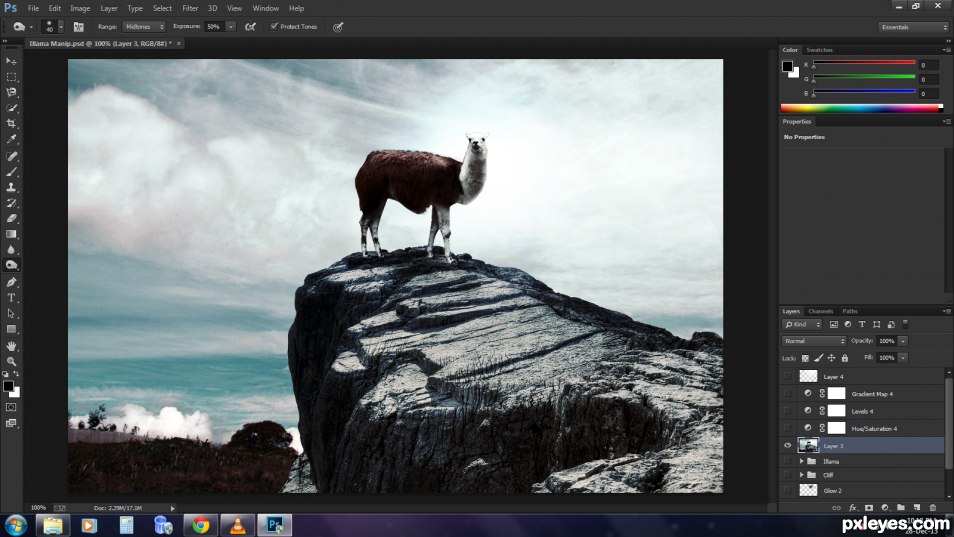The height and width of the screenshot is (537, 954).
Task: Select the Rectangular Marquee tool
Action: coord(11,77)
